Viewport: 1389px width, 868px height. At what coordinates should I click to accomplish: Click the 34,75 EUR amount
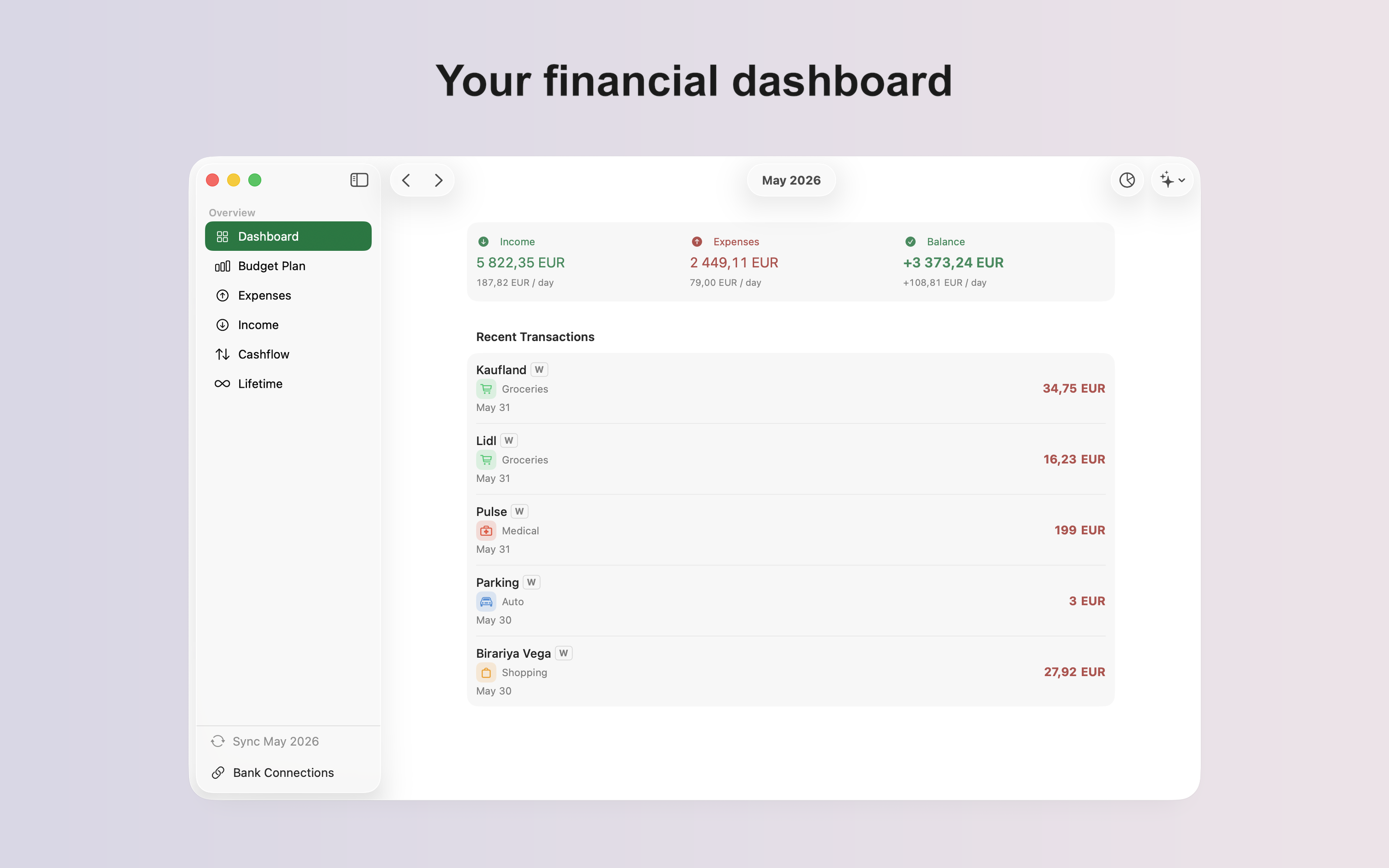1074,388
